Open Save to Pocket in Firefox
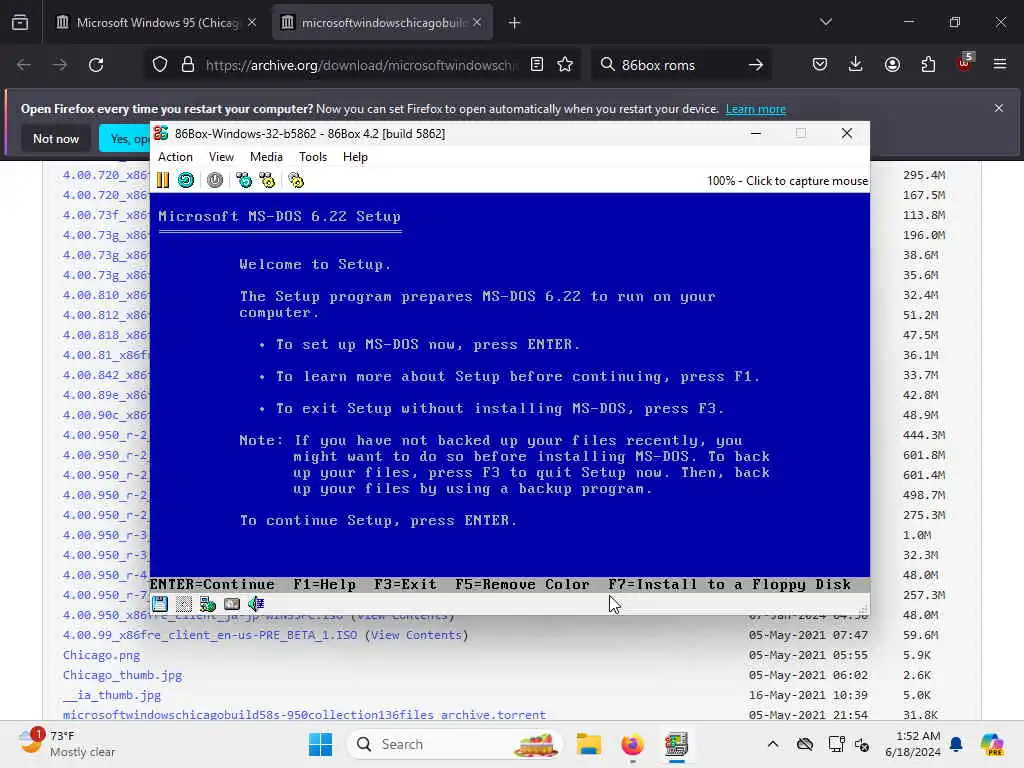This screenshot has width=1024, height=768. coord(820,65)
